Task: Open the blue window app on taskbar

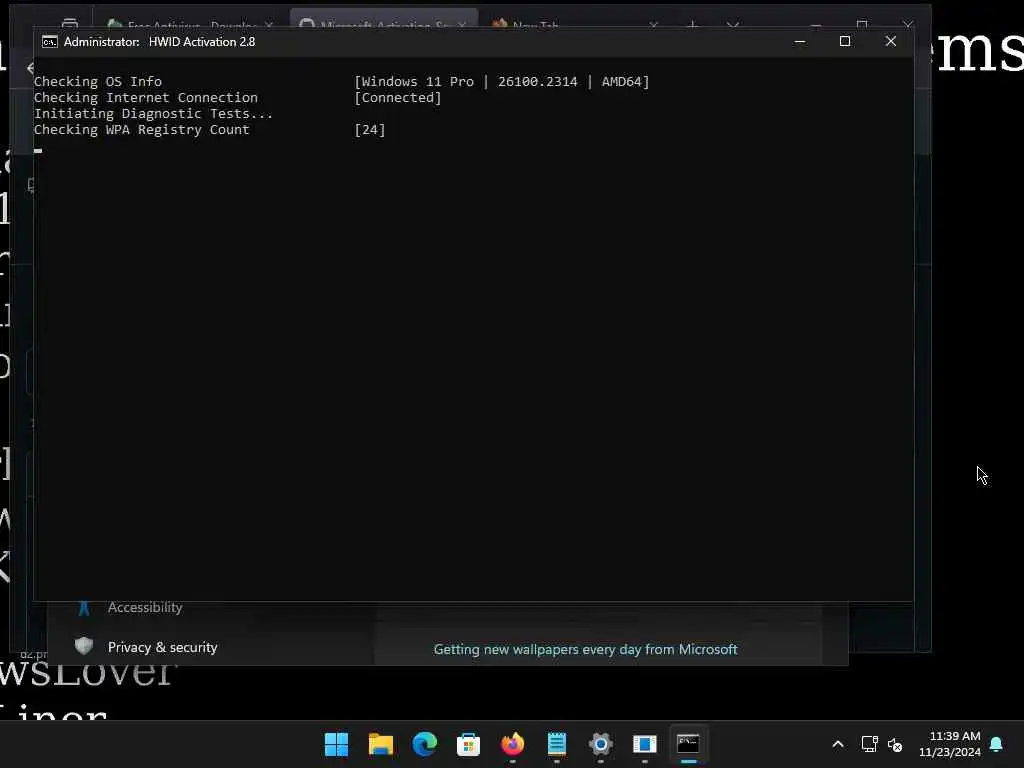Action: pyautogui.click(x=645, y=744)
